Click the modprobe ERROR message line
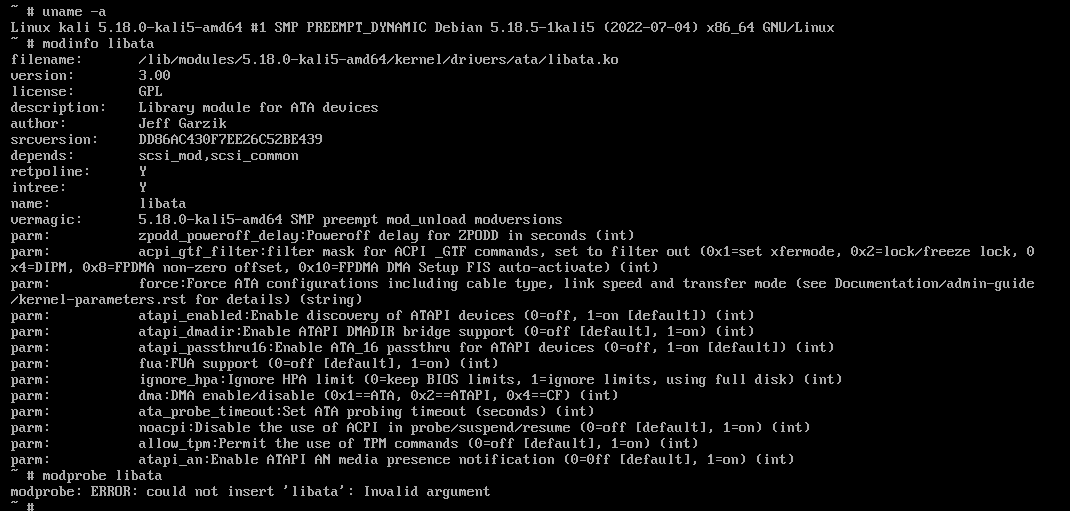This screenshot has width=1070, height=511. click(x=250, y=491)
